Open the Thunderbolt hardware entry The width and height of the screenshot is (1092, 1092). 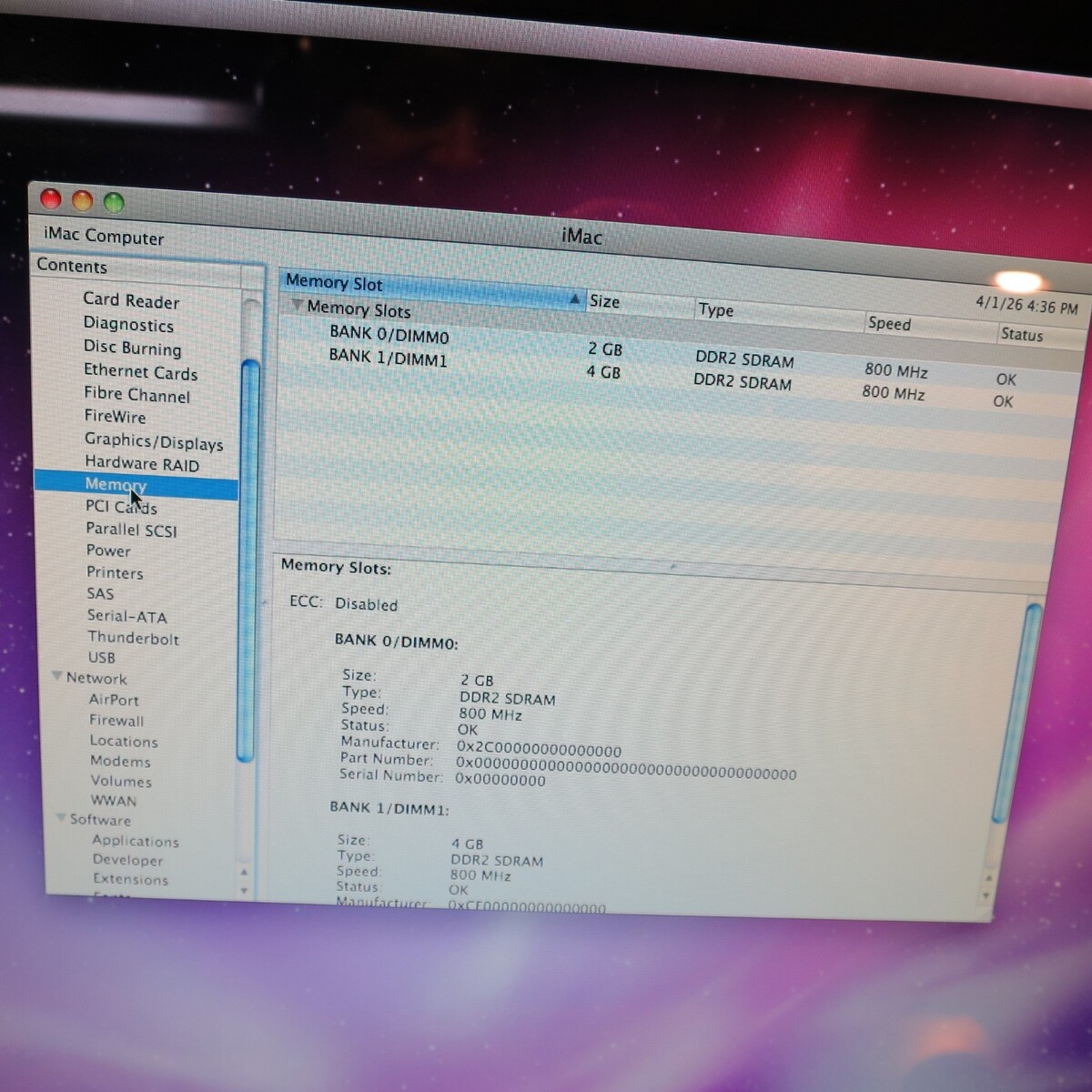133,638
